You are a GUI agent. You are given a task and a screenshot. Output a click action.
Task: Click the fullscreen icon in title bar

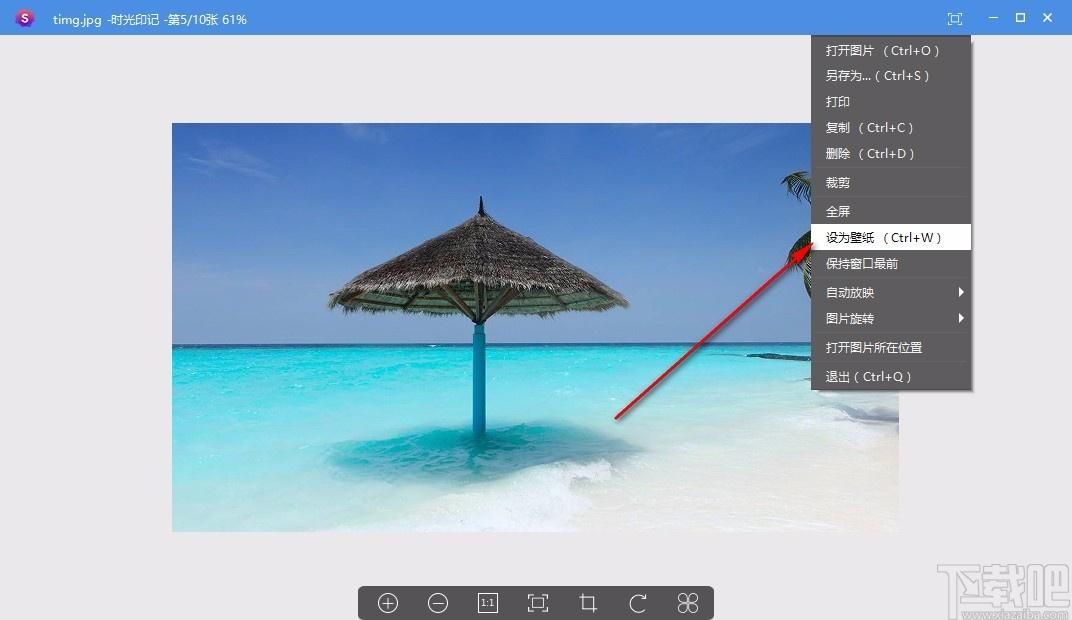(x=955, y=18)
